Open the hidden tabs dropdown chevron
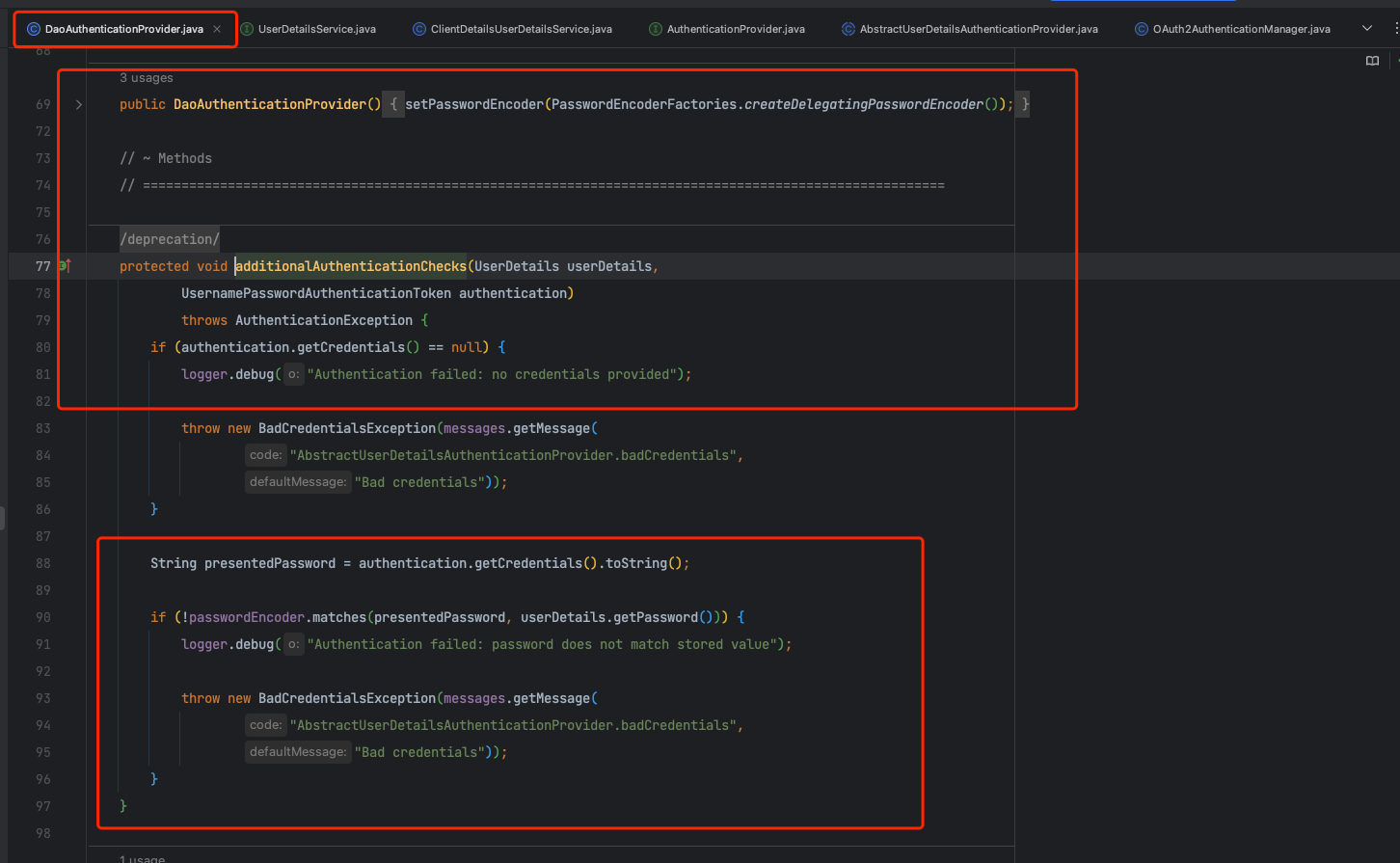Screen dimensions: 1400x863 point(1367,29)
